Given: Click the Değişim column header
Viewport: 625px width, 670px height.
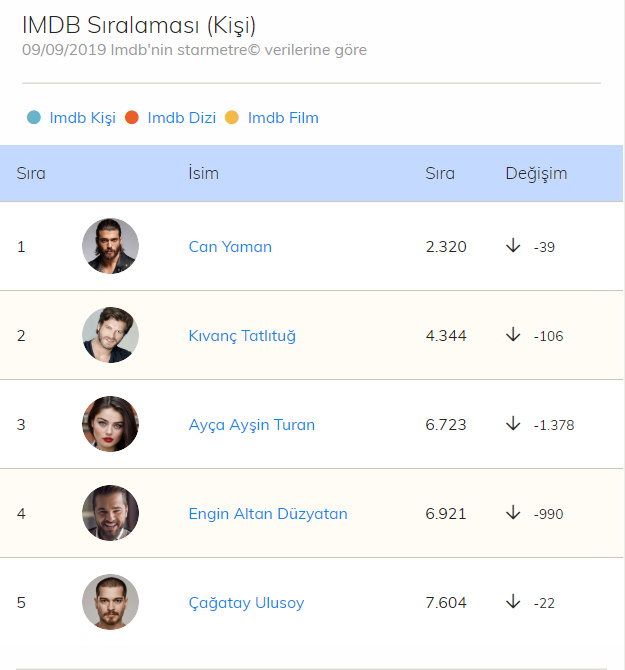Looking at the screenshot, I should (536, 173).
